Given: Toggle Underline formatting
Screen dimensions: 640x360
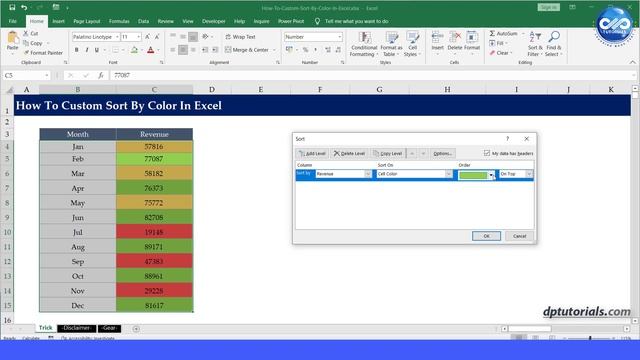Looking at the screenshot, I should [x=97, y=50].
